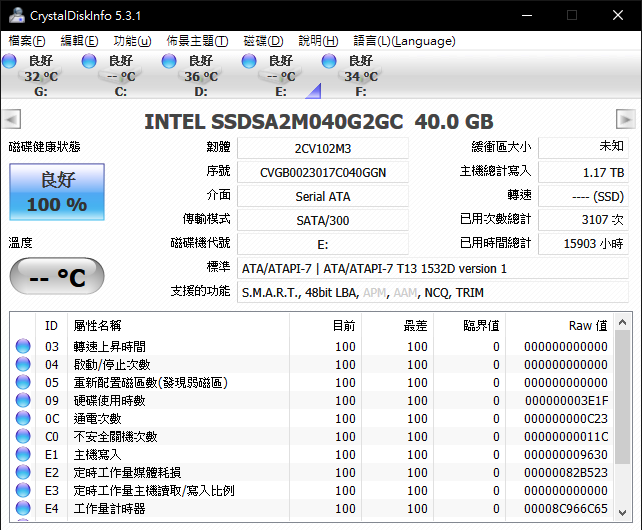Click status orb for attribute E1

pos(23,455)
